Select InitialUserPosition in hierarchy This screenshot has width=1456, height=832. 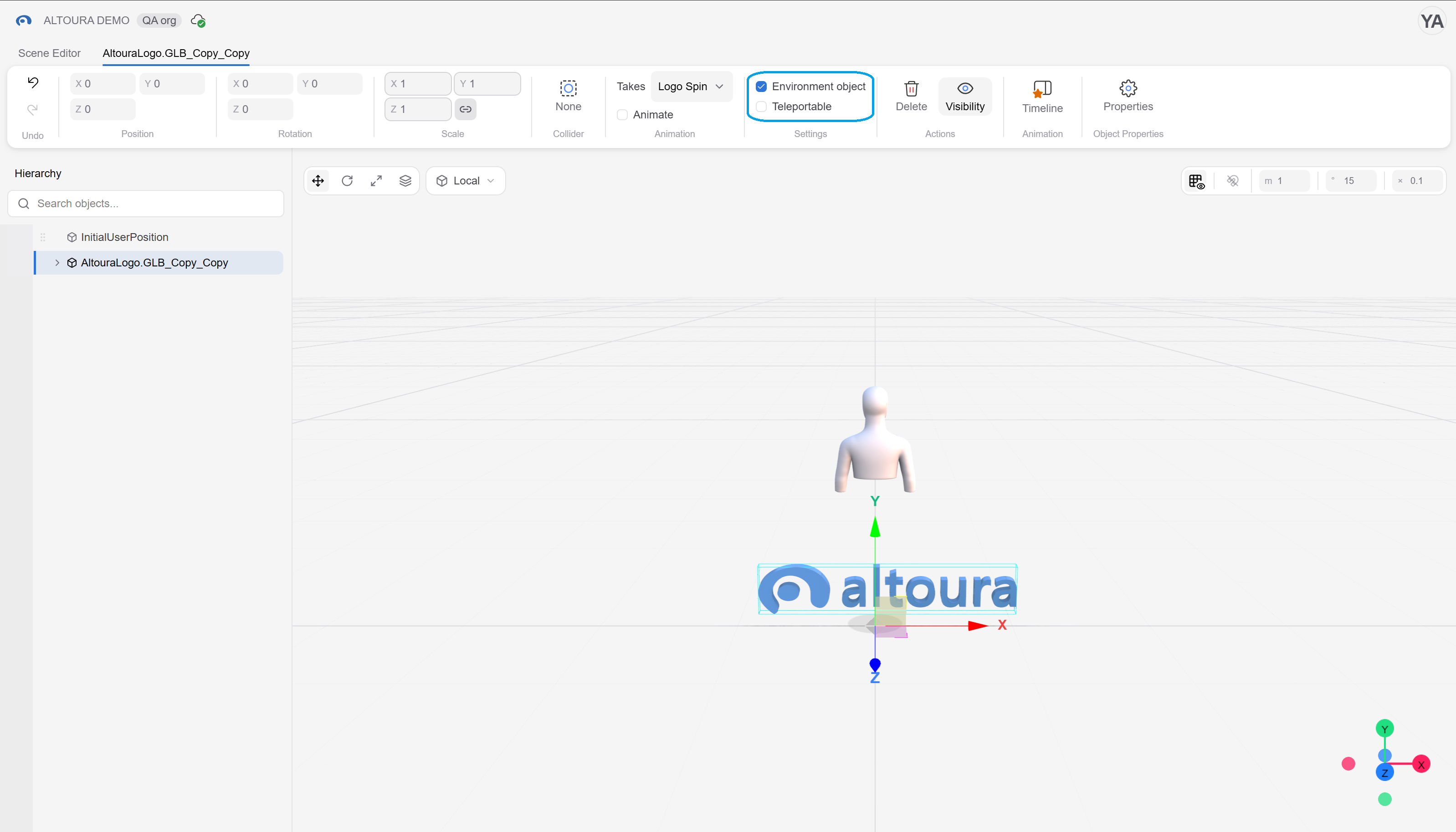pyautogui.click(x=125, y=237)
